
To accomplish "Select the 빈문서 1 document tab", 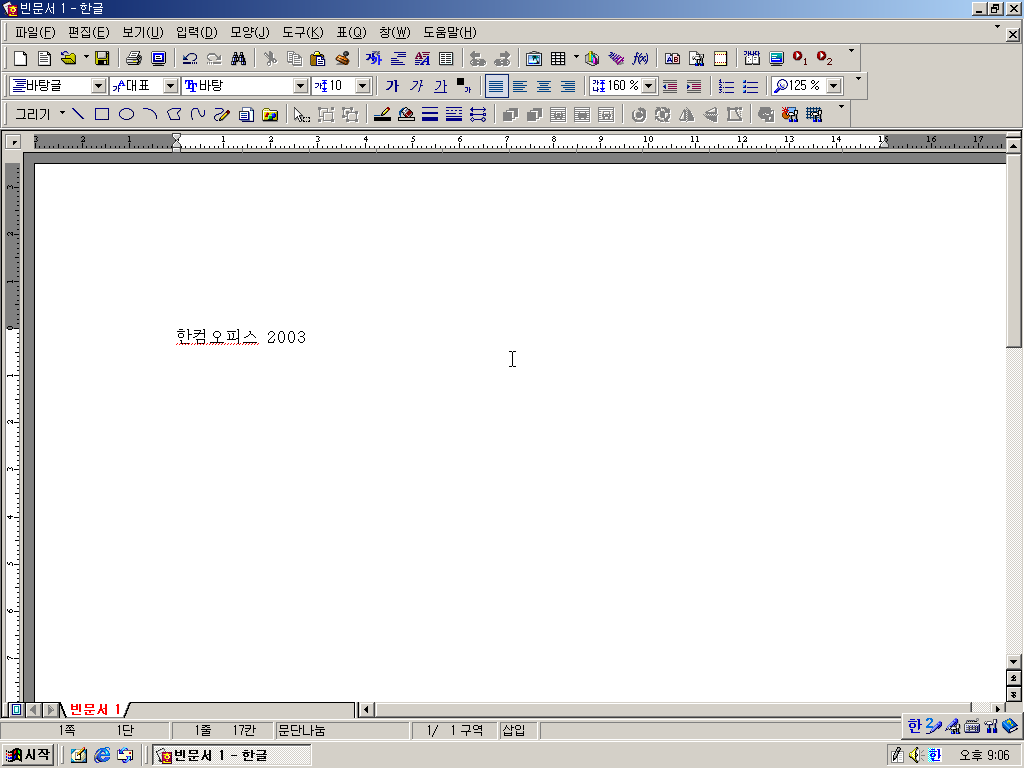I will (x=95, y=709).
